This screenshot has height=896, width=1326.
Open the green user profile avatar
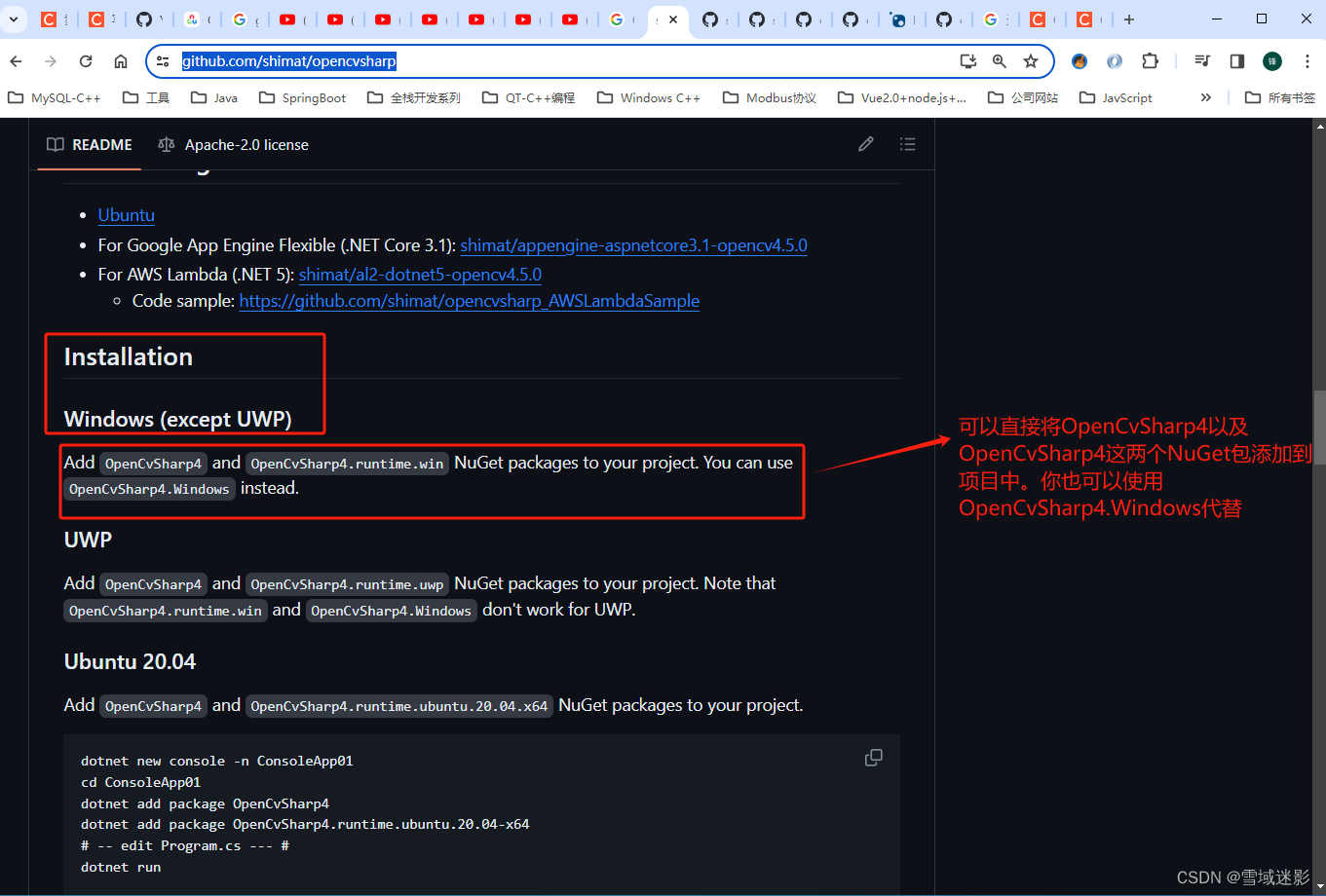(1272, 61)
